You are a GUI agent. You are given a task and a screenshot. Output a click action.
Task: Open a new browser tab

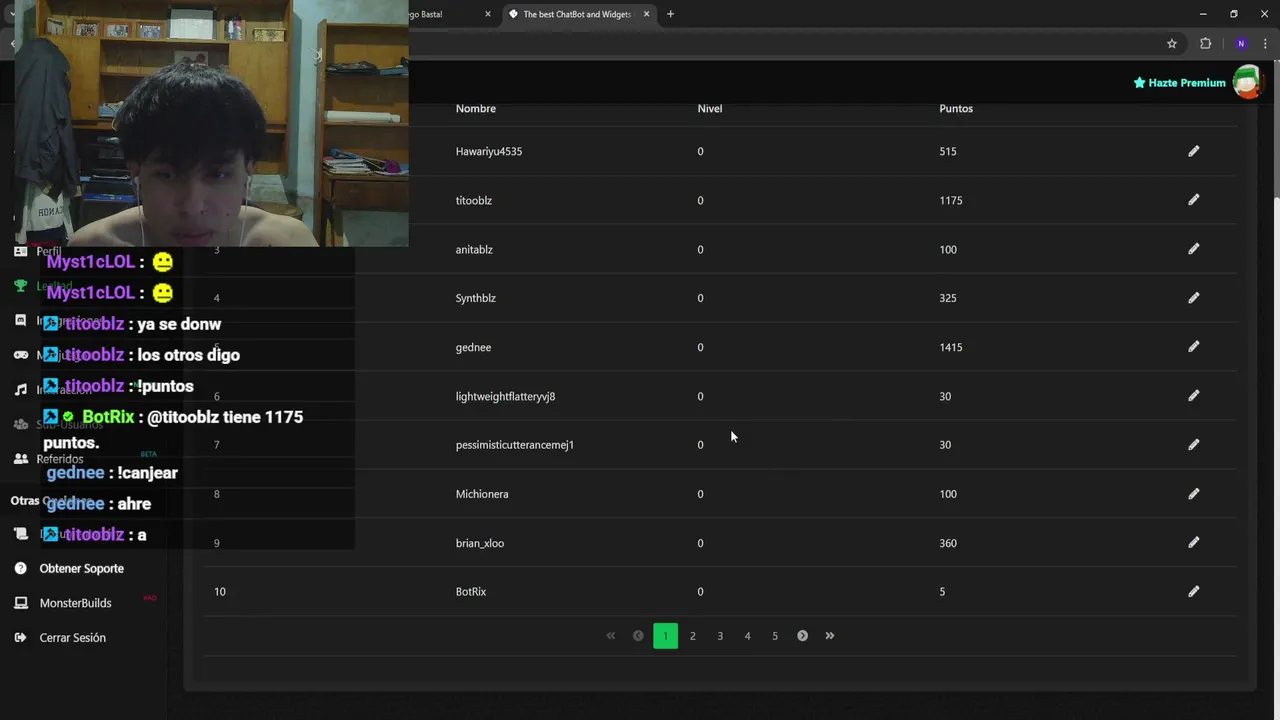tap(670, 14)
